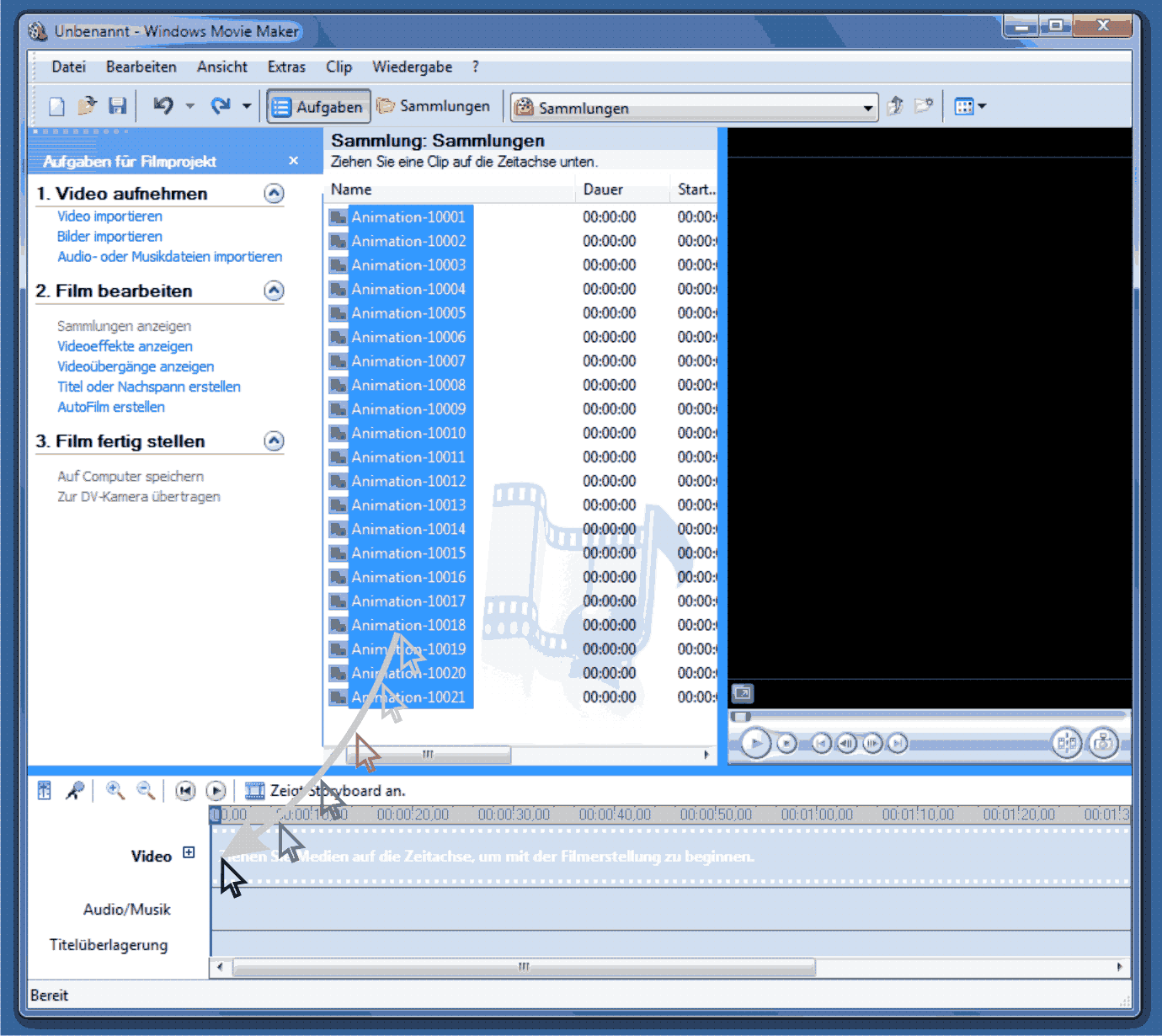Select clip Animation-10001
The image size is (1162, 1036).
pyautogui.click(x=408, y=217)
